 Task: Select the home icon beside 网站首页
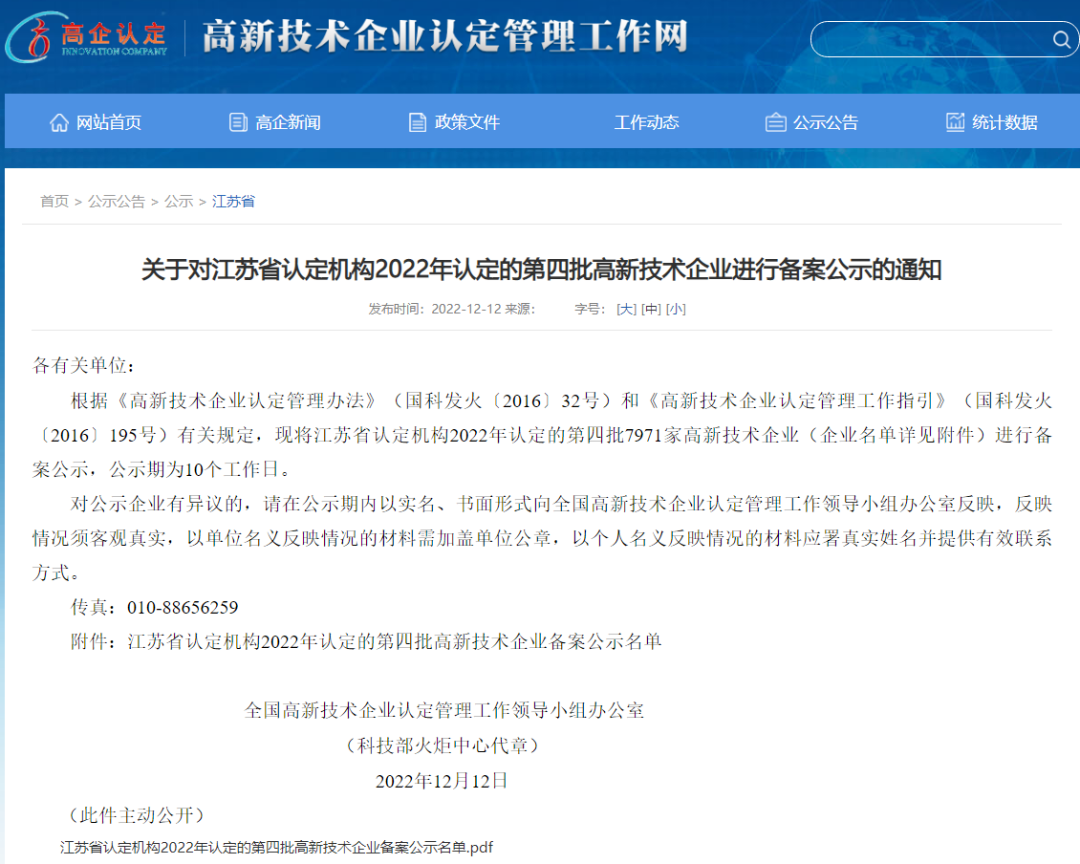coord(58,121)
